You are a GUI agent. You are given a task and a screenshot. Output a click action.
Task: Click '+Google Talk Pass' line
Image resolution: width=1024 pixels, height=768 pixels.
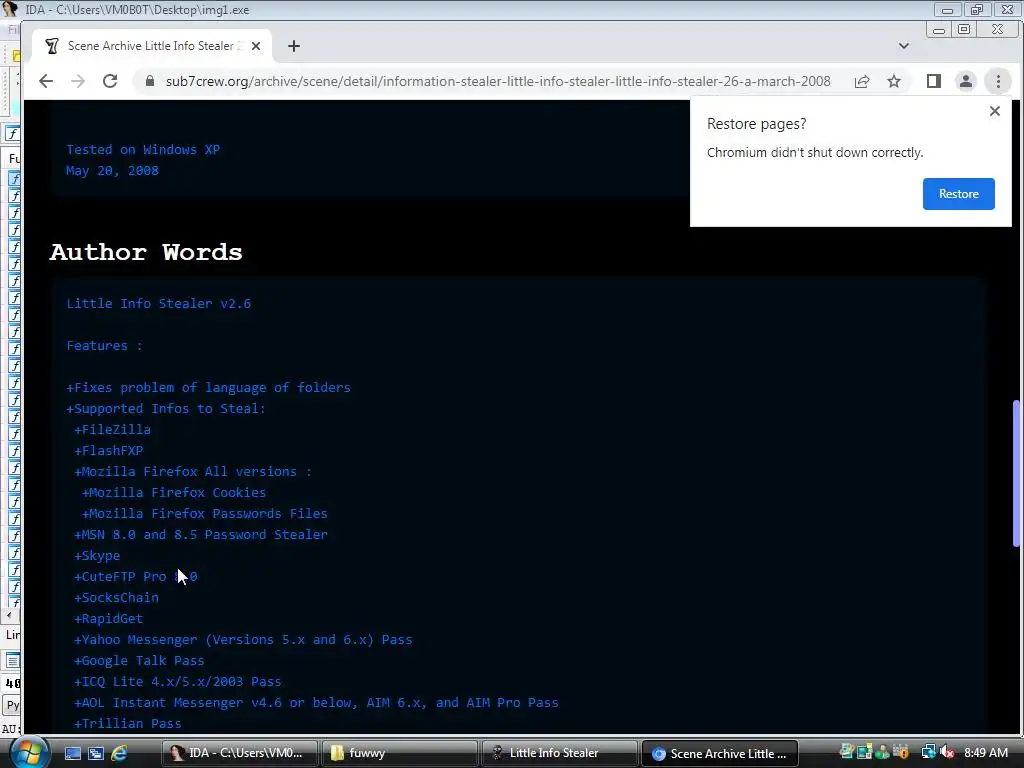pyautogui.click(x=139, y=661)
